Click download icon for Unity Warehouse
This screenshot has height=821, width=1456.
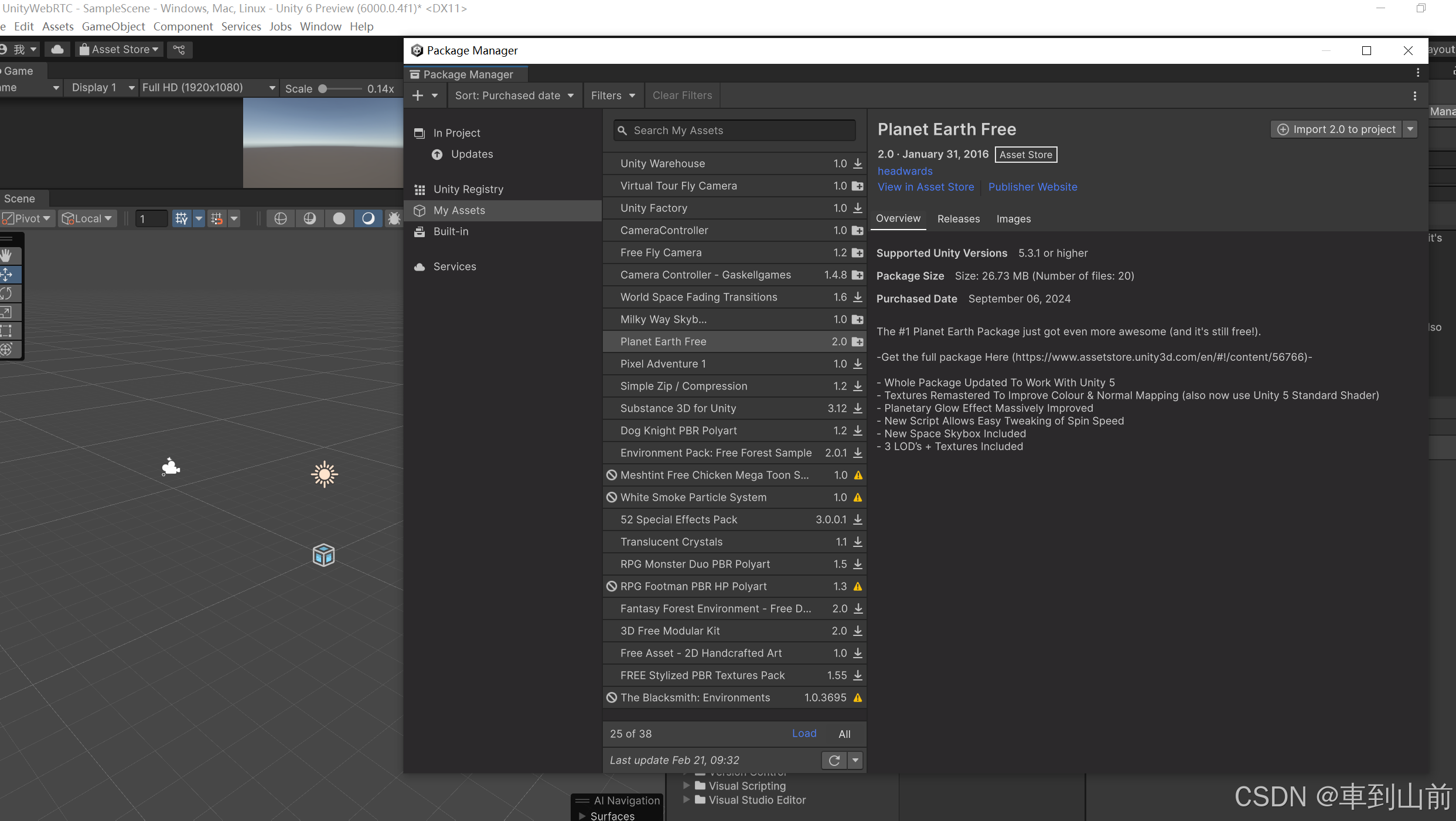coord(858,163)
